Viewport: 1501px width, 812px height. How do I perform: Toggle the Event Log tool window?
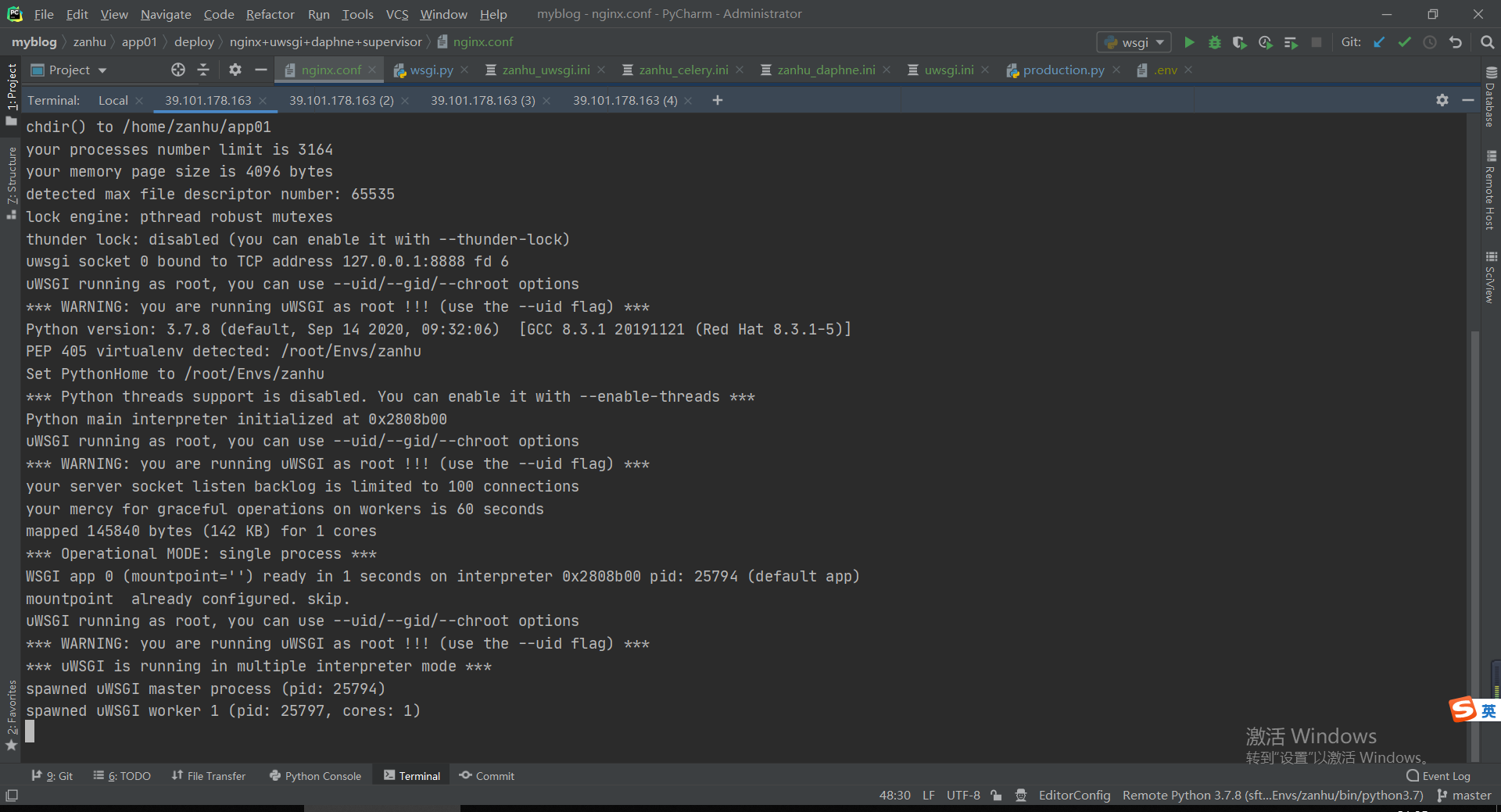click(x=1438, y=776)
